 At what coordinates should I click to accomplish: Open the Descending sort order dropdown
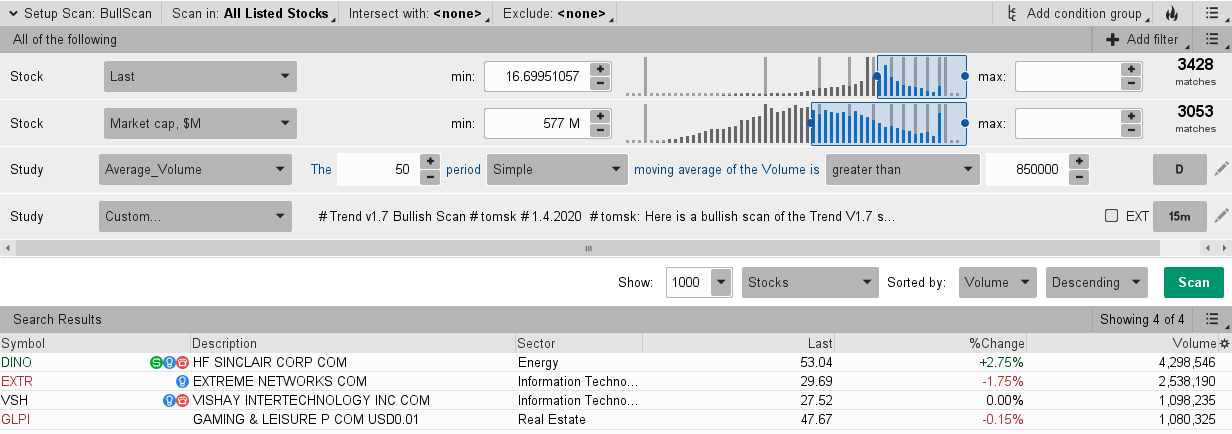click(1098, 282)
